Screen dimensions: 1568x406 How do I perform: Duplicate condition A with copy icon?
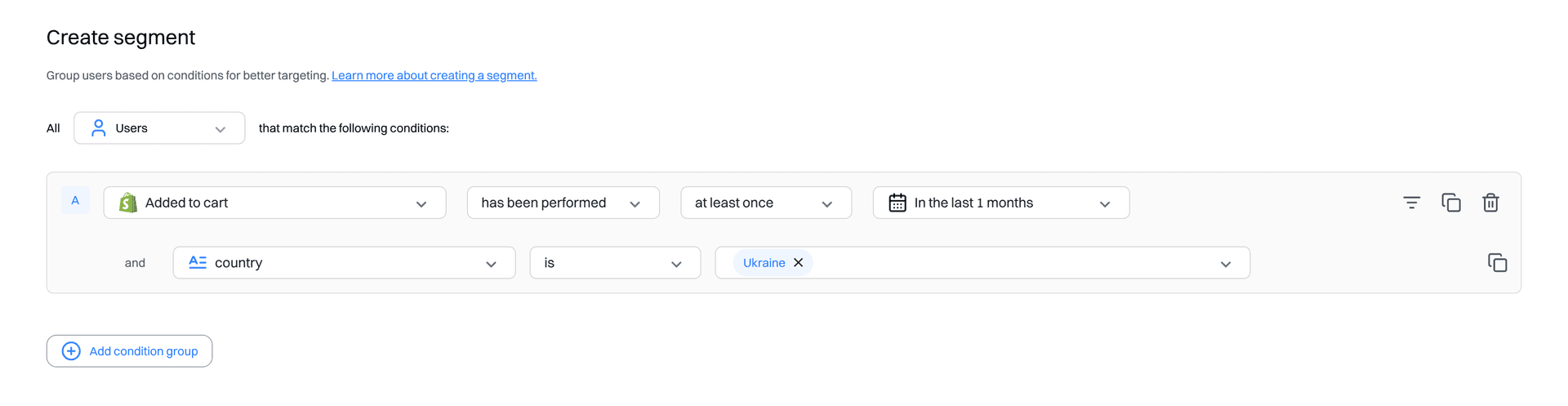[x=1451, y=203]
